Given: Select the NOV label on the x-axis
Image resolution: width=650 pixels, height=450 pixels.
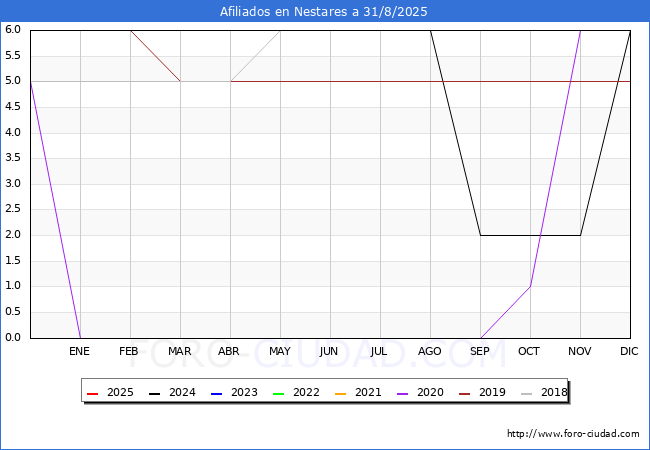Looking at the screenshot, I should (580, 351).
